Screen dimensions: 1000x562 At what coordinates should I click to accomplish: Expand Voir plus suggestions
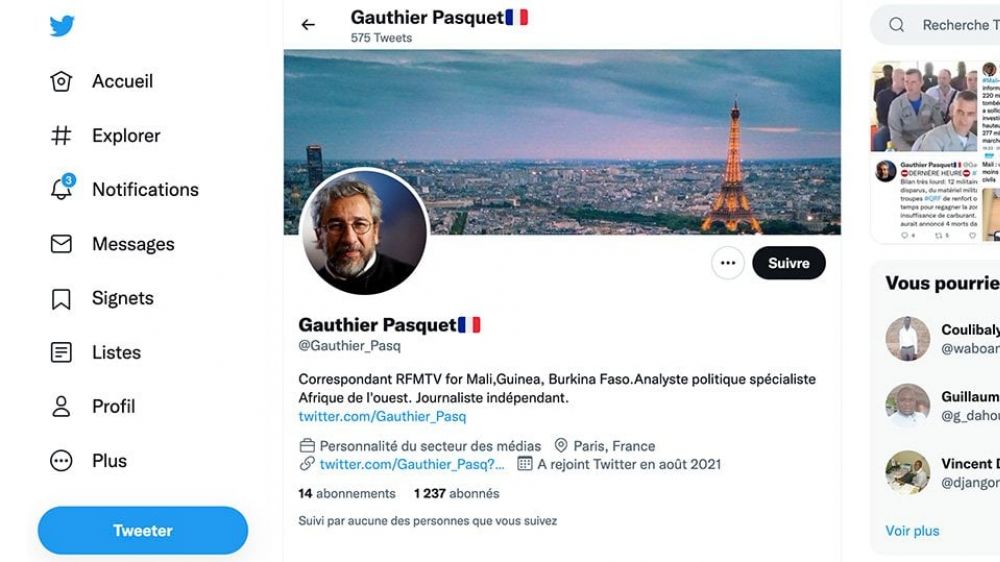(x=912, y=531)
